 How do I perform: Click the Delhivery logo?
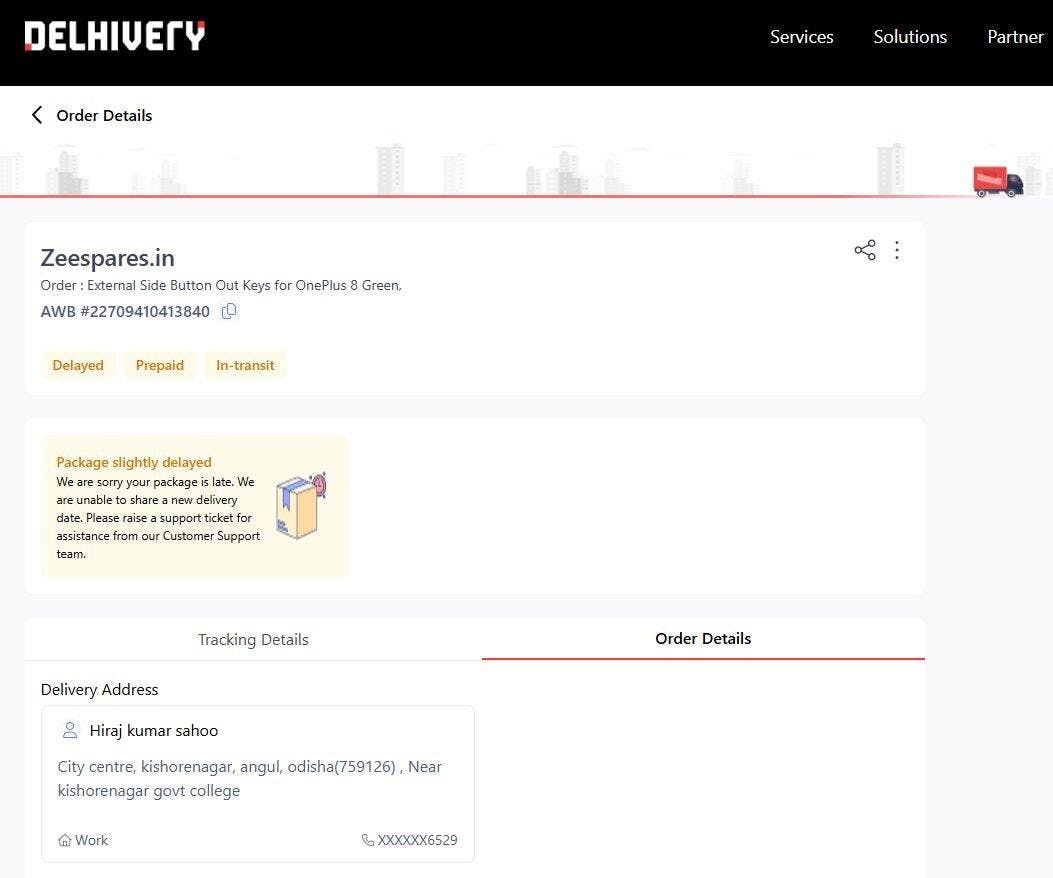point(114,36)
